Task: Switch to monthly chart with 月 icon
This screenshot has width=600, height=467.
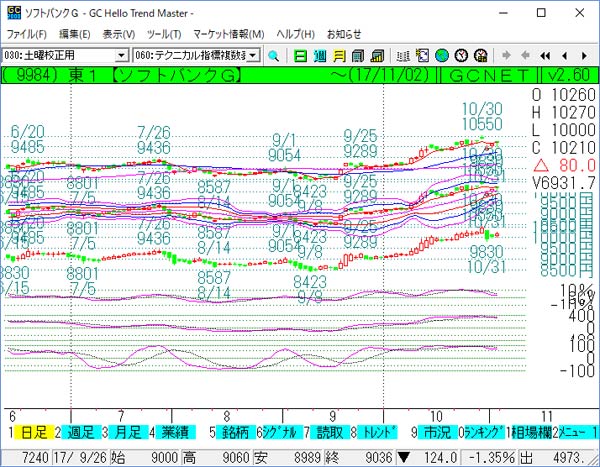Action: [x=339, y=56]
